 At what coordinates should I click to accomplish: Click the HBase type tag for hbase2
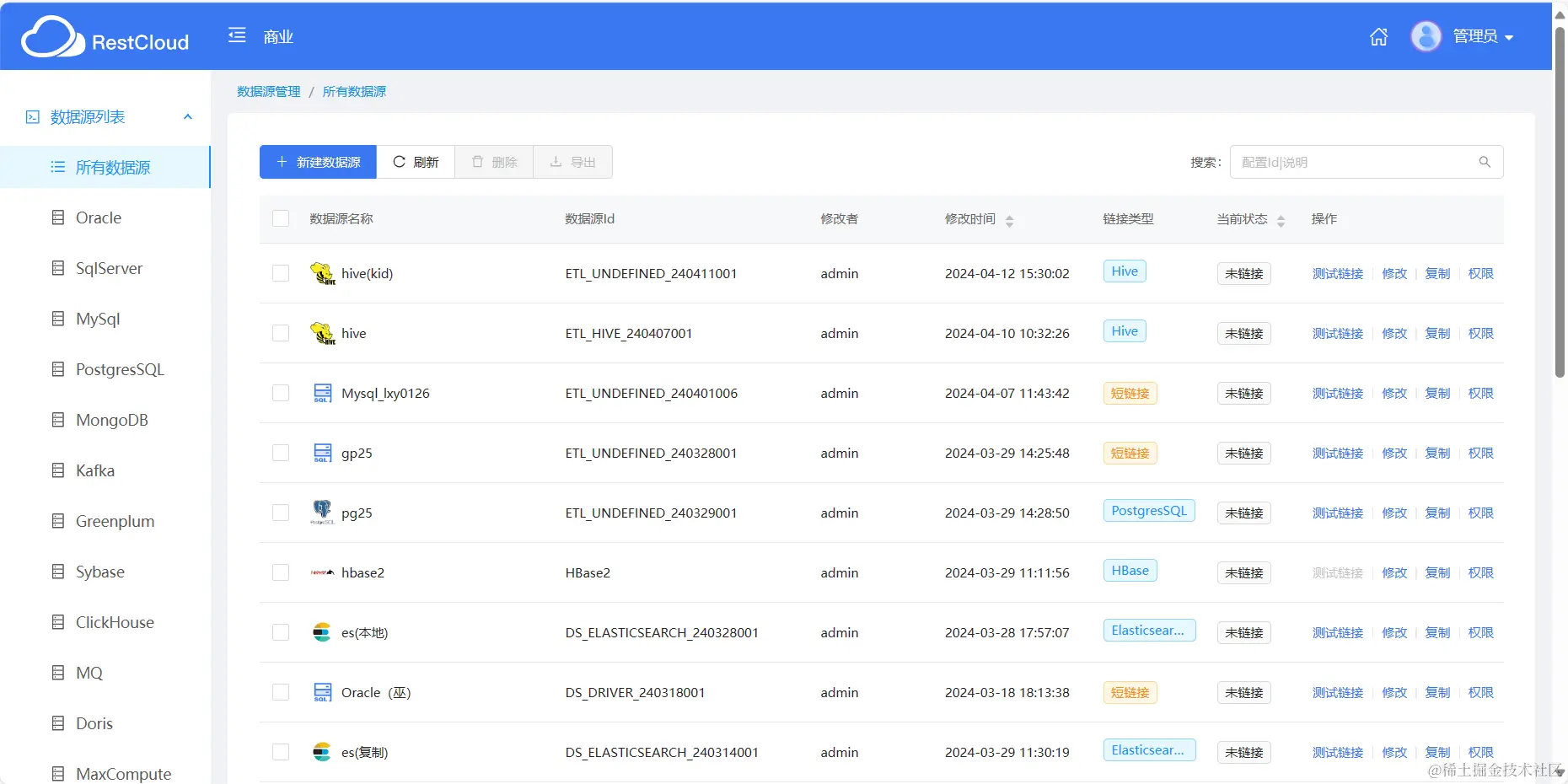coord(1130,570)
